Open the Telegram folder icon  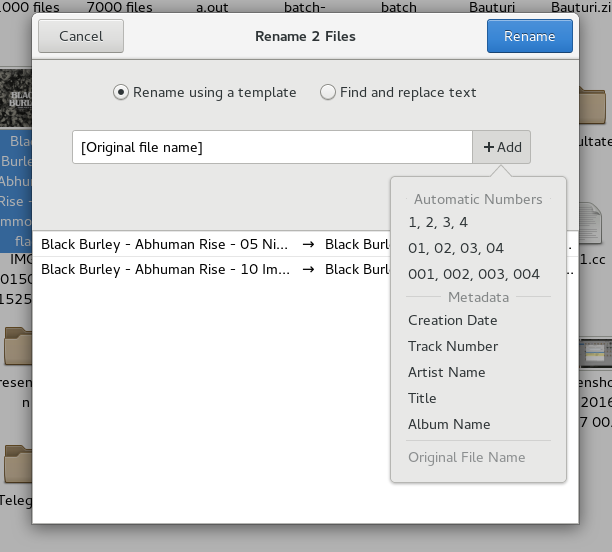tap(17, 465)
